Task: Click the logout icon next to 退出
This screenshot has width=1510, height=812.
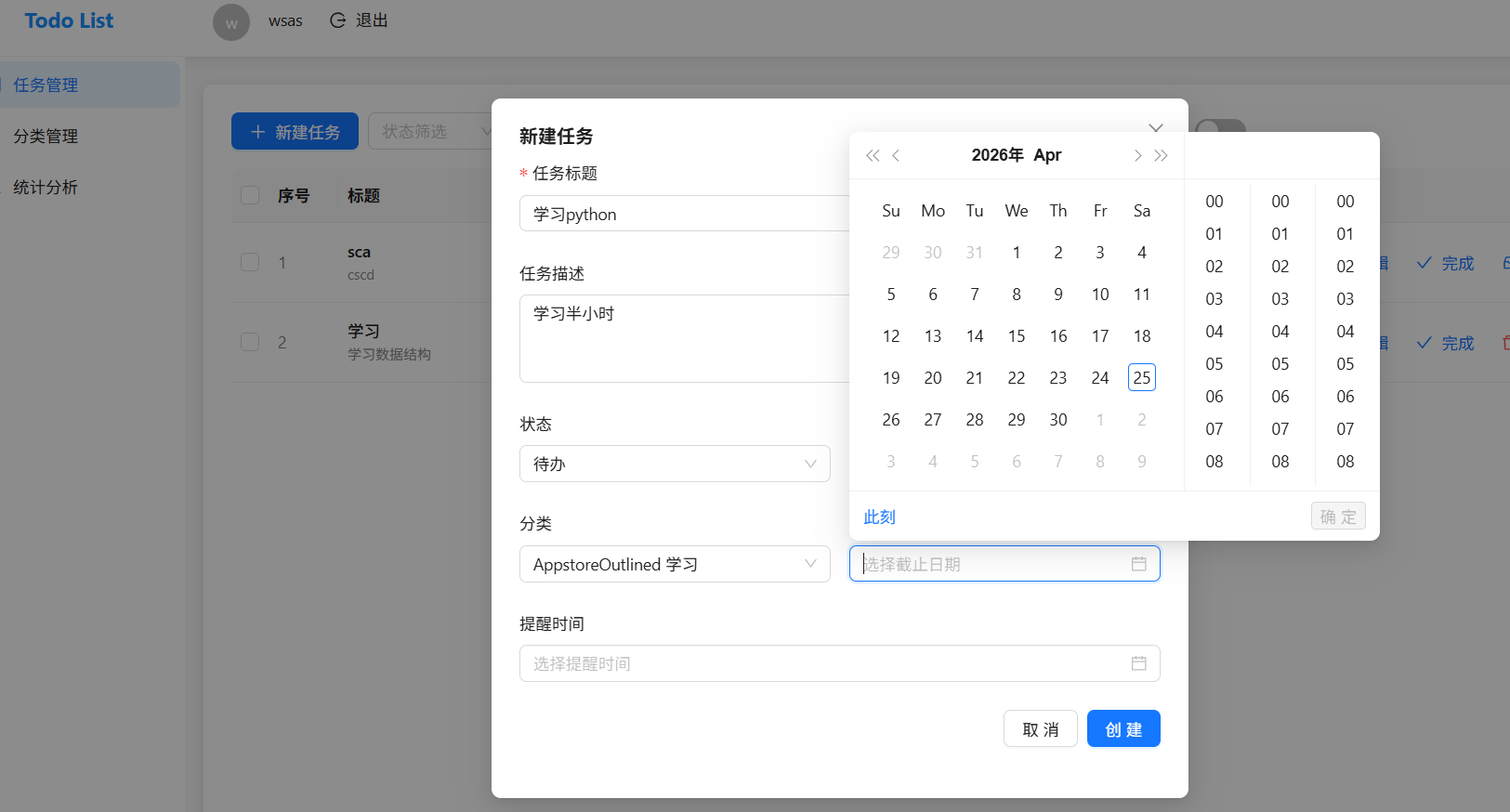Action: click(338, 20)
